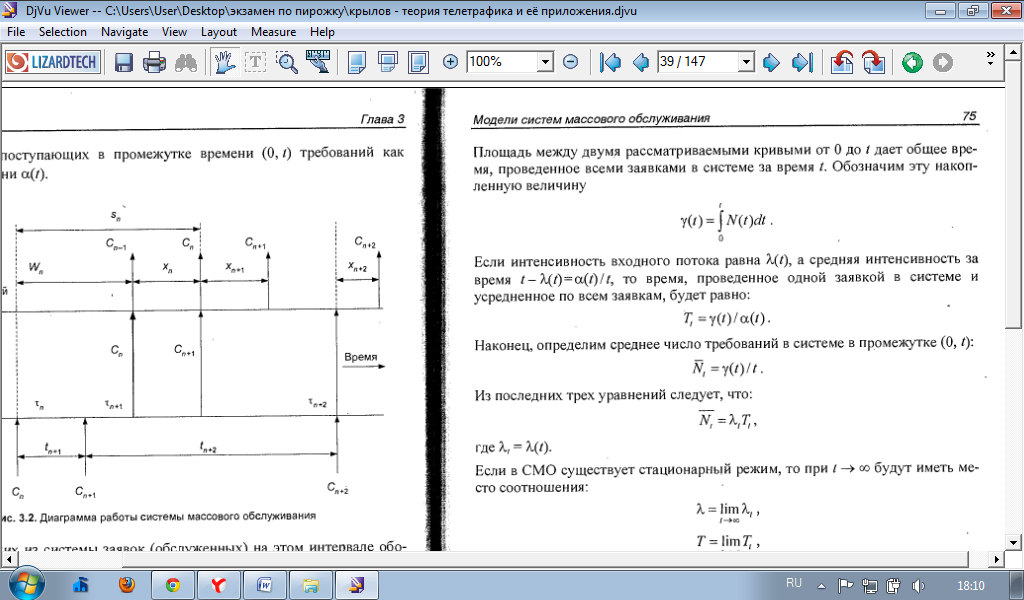The width and height of the screenshot is (1024, 600).
Task: Click 'Модели систем массового обслуживания' header
Action: [591, 119]
